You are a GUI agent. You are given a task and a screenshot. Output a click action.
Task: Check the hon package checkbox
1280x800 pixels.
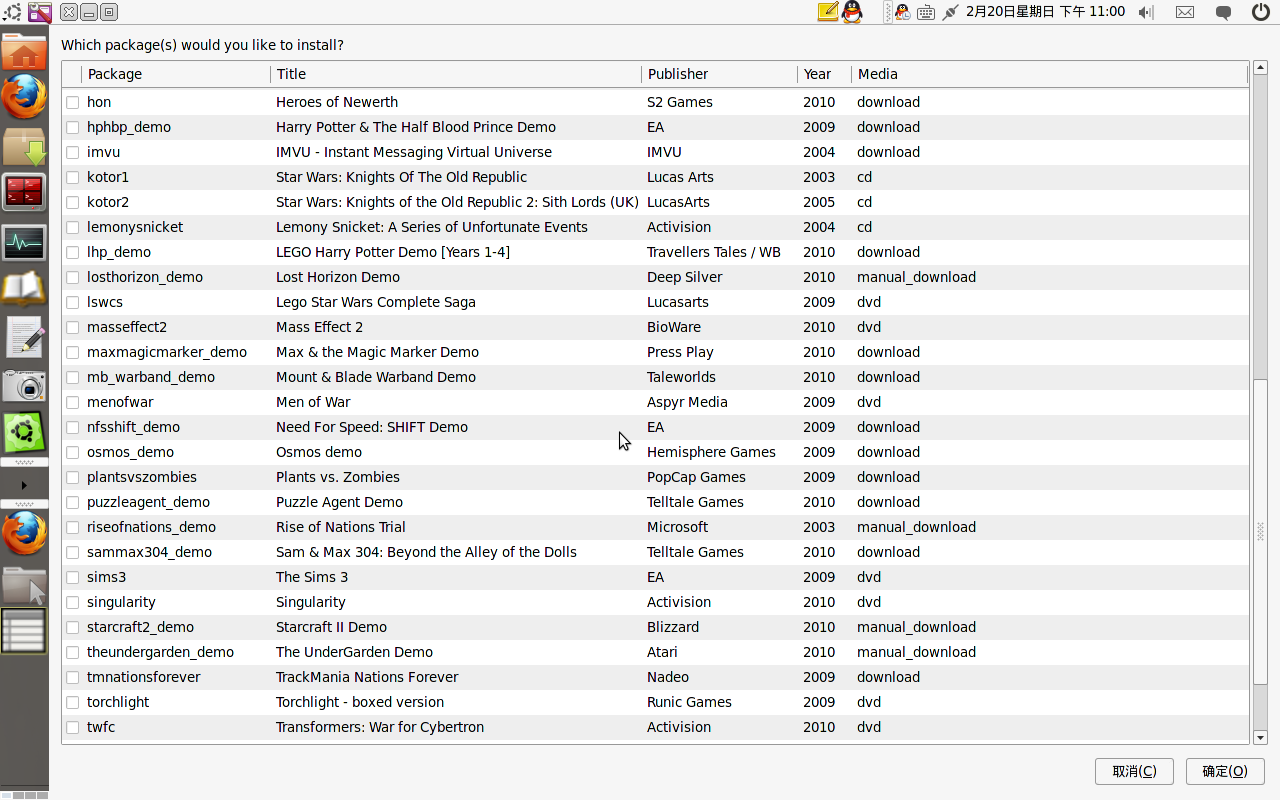[x=73, y=102]
